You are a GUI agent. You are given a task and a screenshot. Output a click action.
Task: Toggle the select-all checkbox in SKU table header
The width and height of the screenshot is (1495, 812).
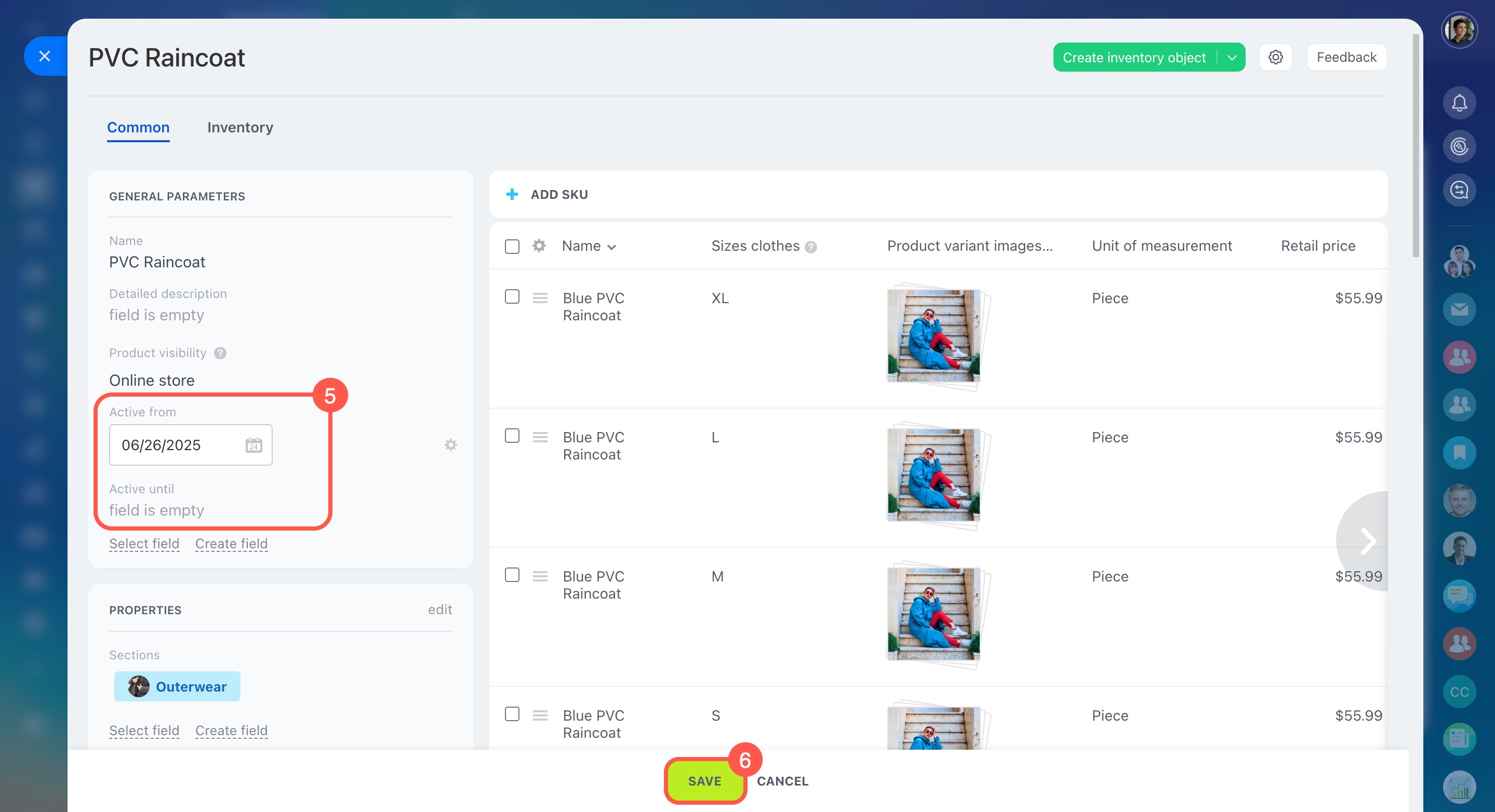[x=512, y=247]
